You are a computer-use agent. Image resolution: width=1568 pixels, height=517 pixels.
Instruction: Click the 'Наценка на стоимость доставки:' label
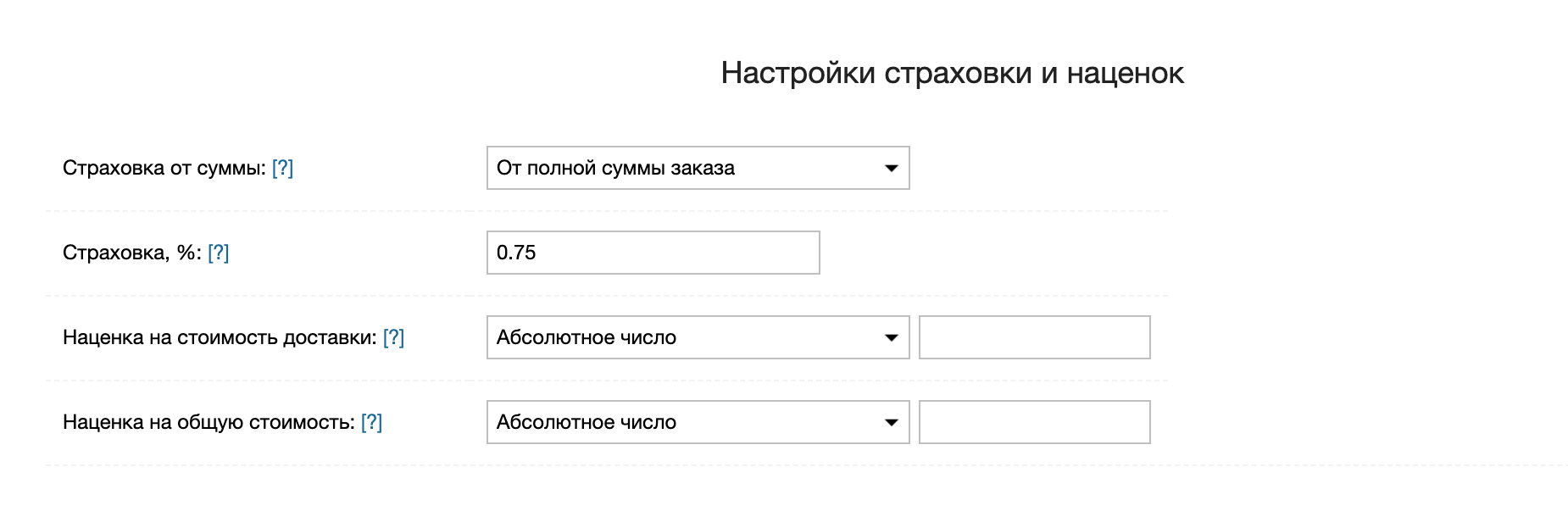[x=219, y=337]
